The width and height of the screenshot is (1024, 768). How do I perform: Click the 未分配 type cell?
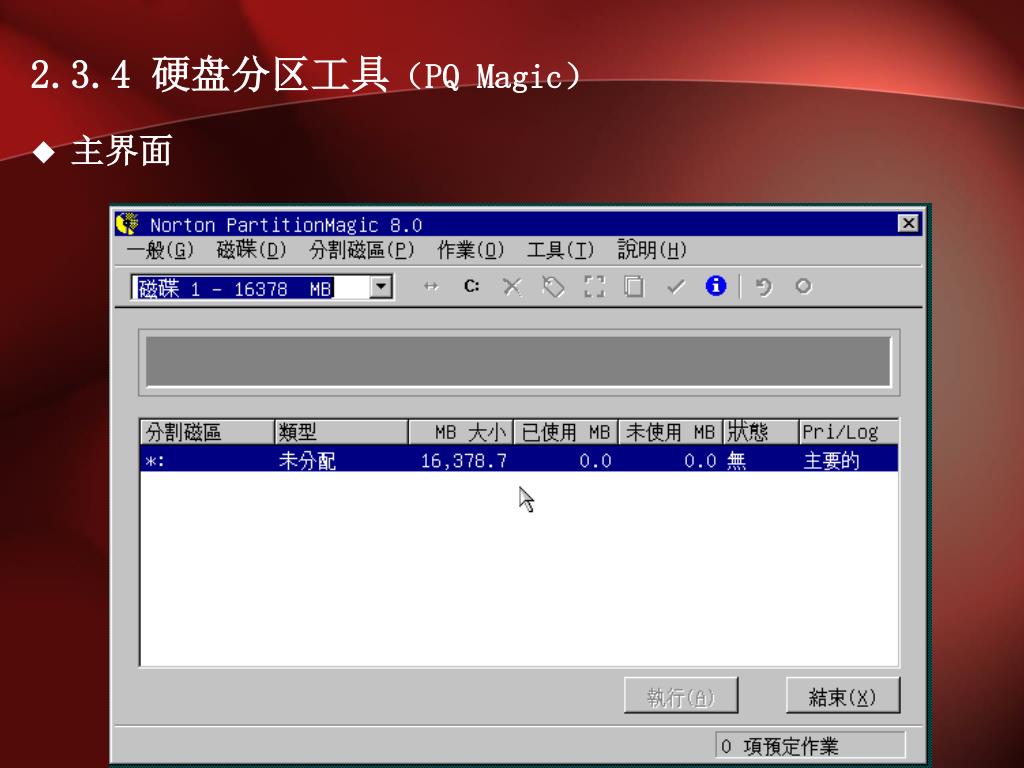307,460
